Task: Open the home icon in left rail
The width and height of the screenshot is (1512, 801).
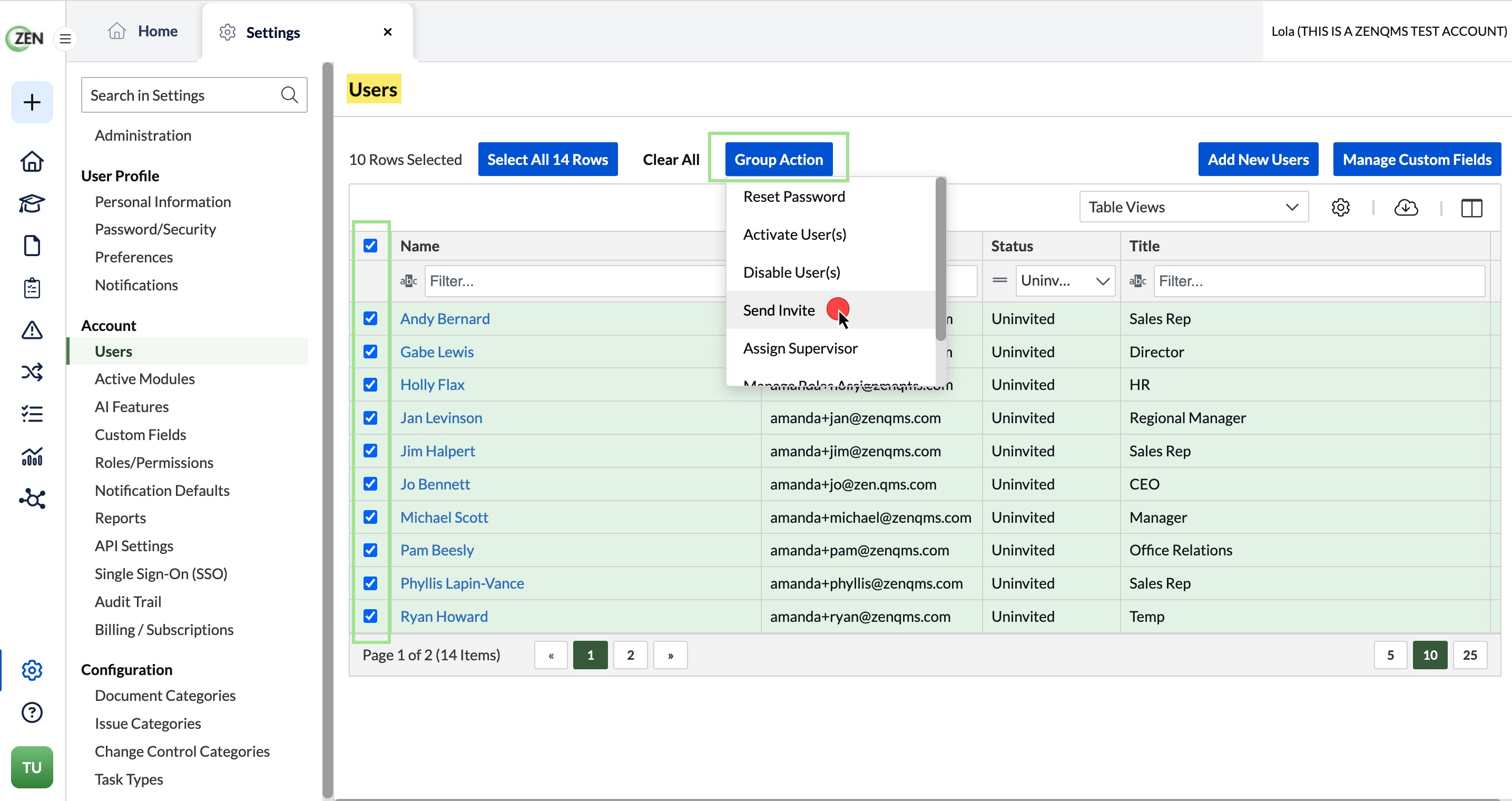Action: [32, 161]
